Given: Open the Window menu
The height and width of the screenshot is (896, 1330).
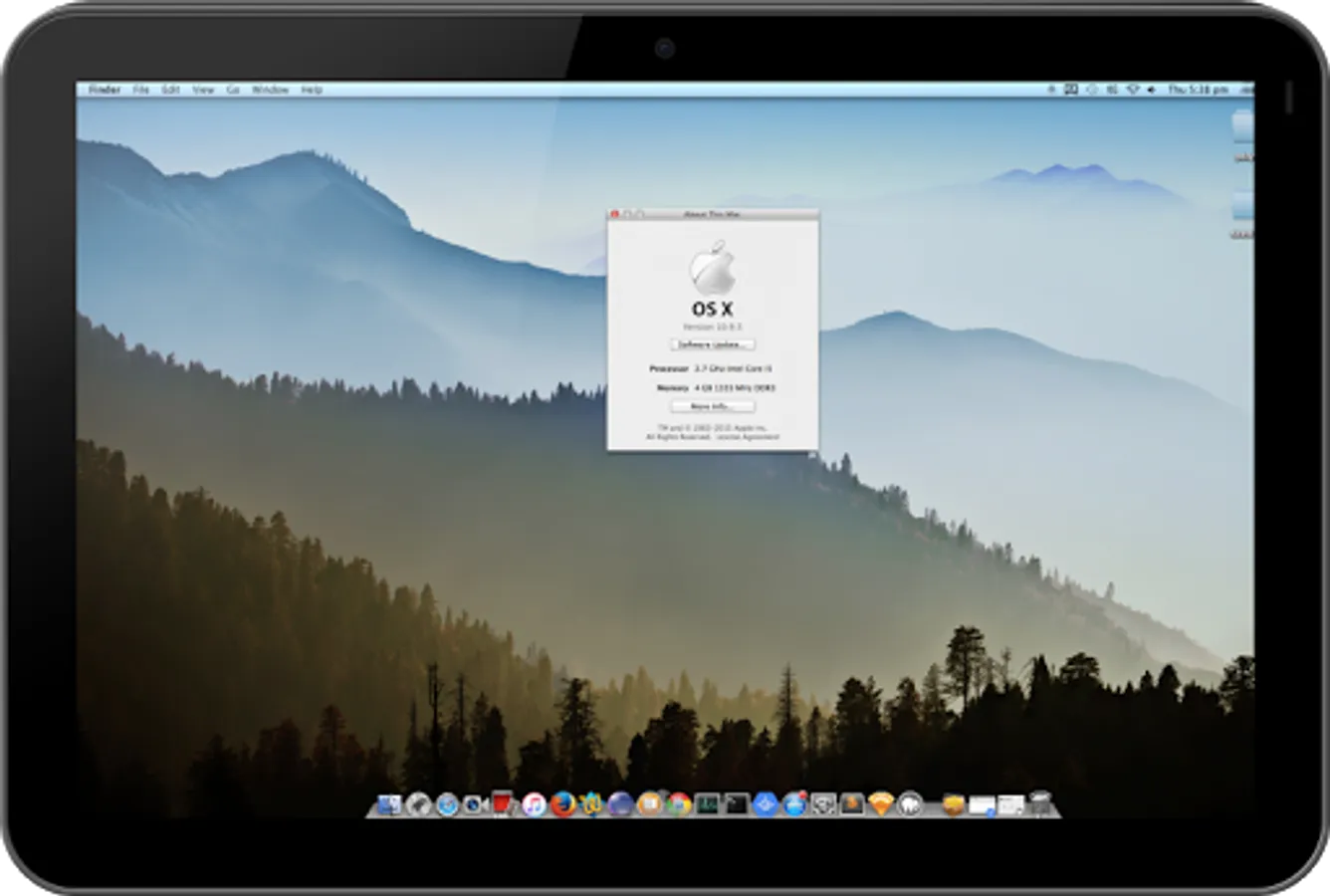Looking at the screenshot, I should tap(270, 90).
